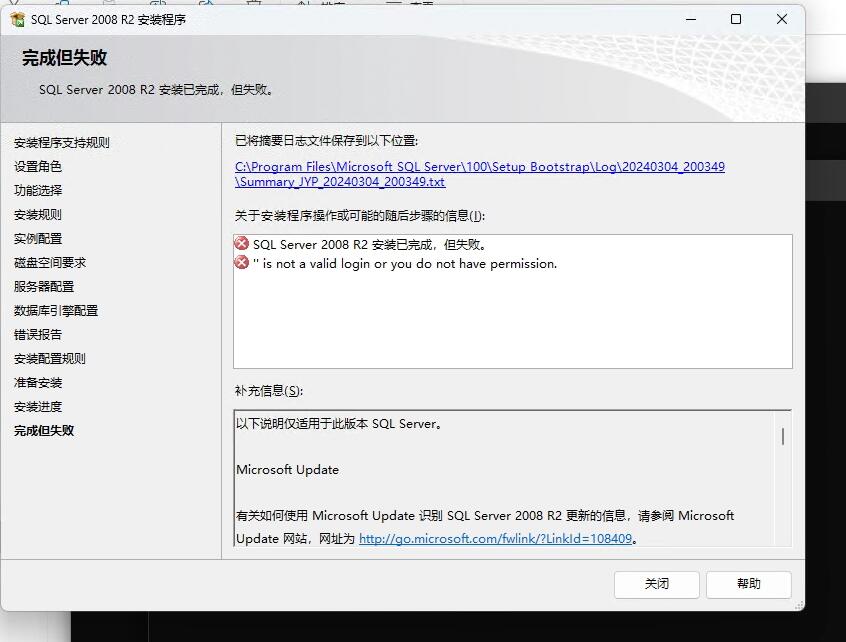Click the SQL Server setup title bar icon
The image size is (846, 642).
17,20
